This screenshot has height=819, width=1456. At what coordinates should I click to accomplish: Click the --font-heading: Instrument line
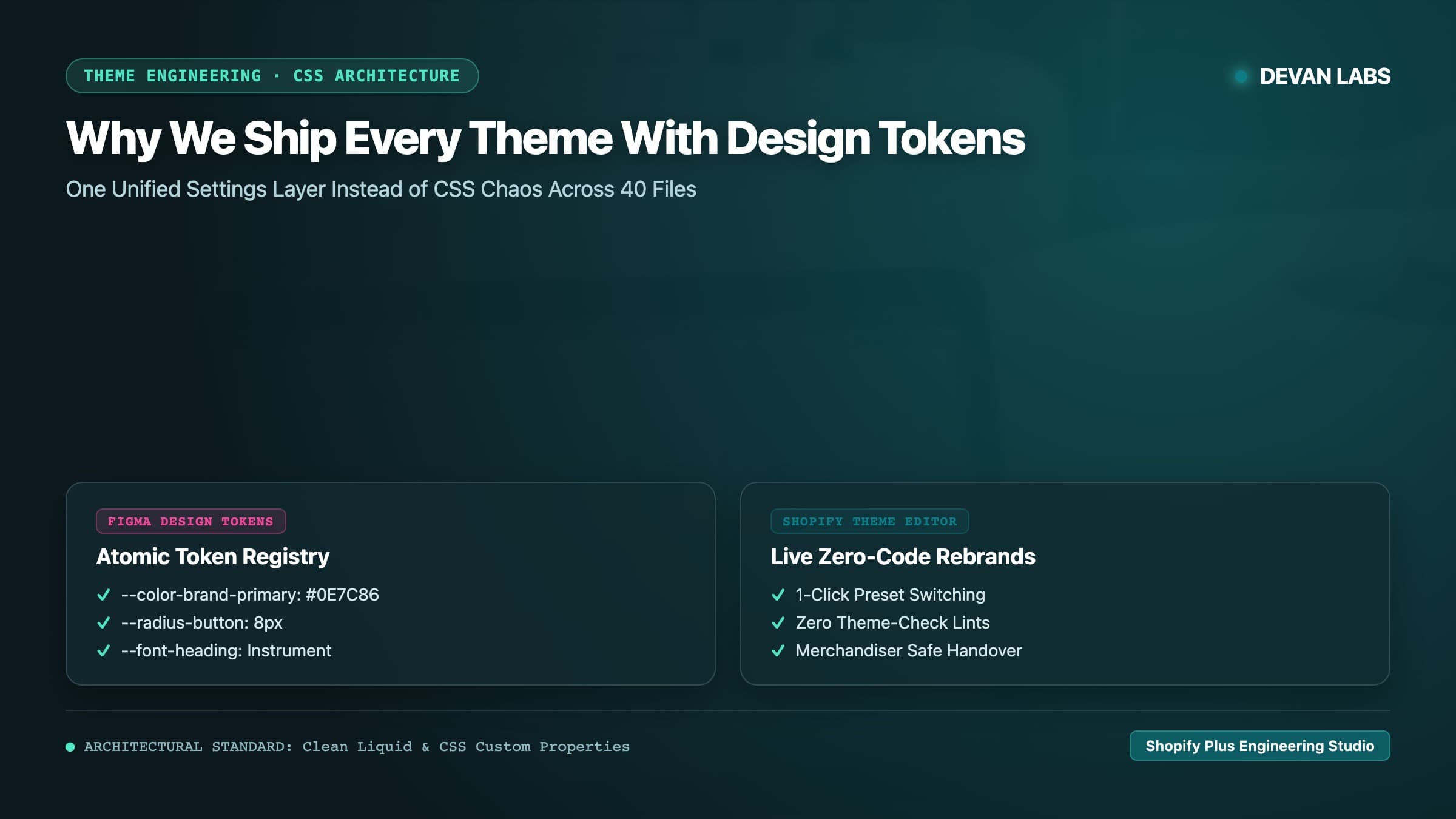226,650
